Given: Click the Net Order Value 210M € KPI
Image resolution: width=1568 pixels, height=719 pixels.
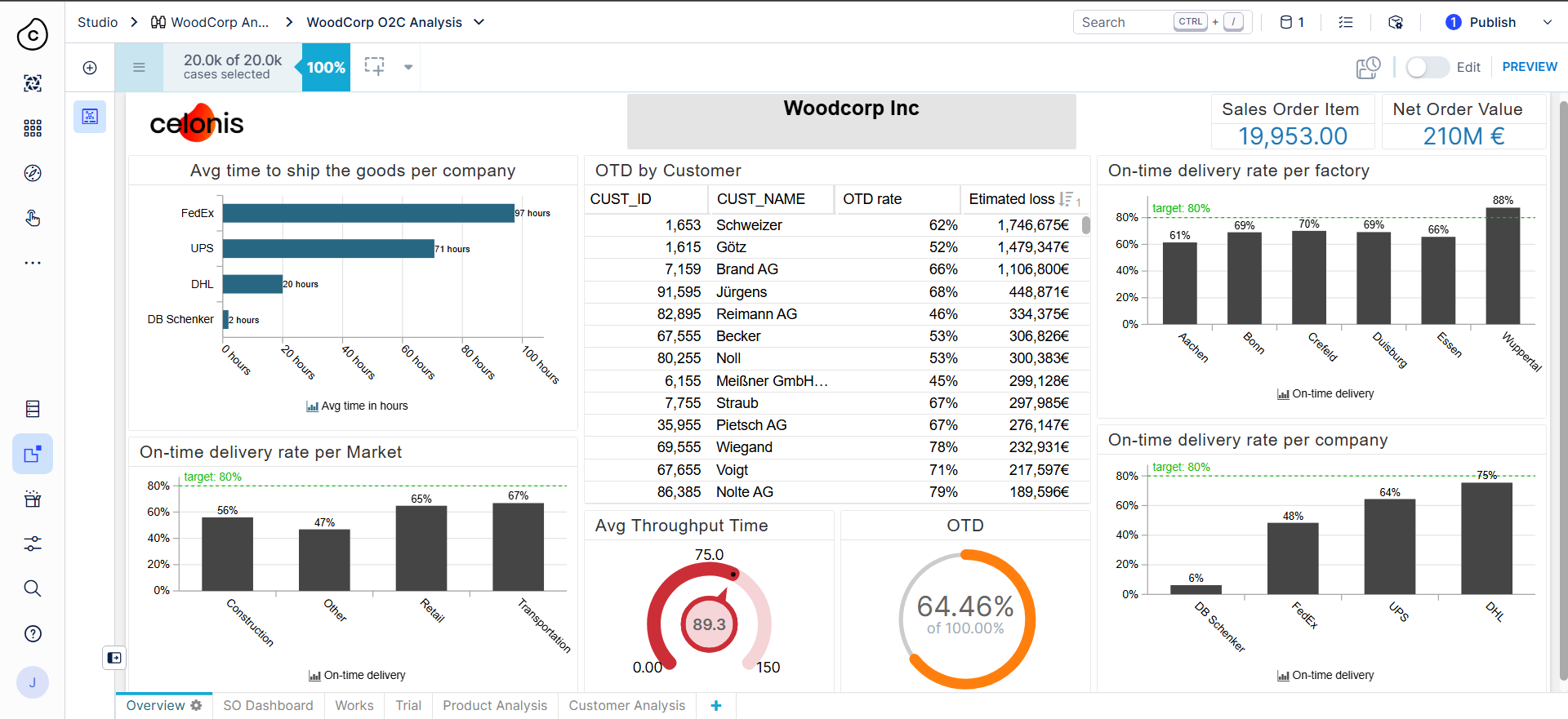Looking at the screenshot, I should (x=1463, y=122).
